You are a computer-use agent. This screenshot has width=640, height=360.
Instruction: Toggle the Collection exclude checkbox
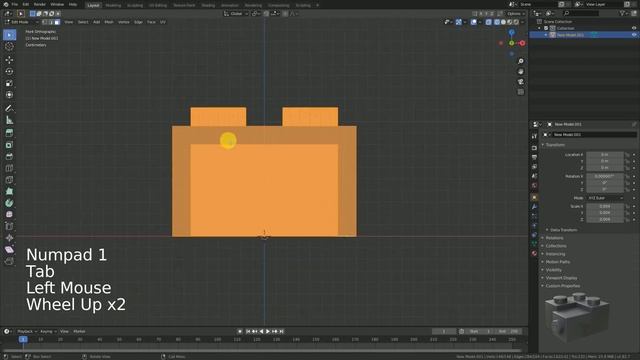[546, 28]
